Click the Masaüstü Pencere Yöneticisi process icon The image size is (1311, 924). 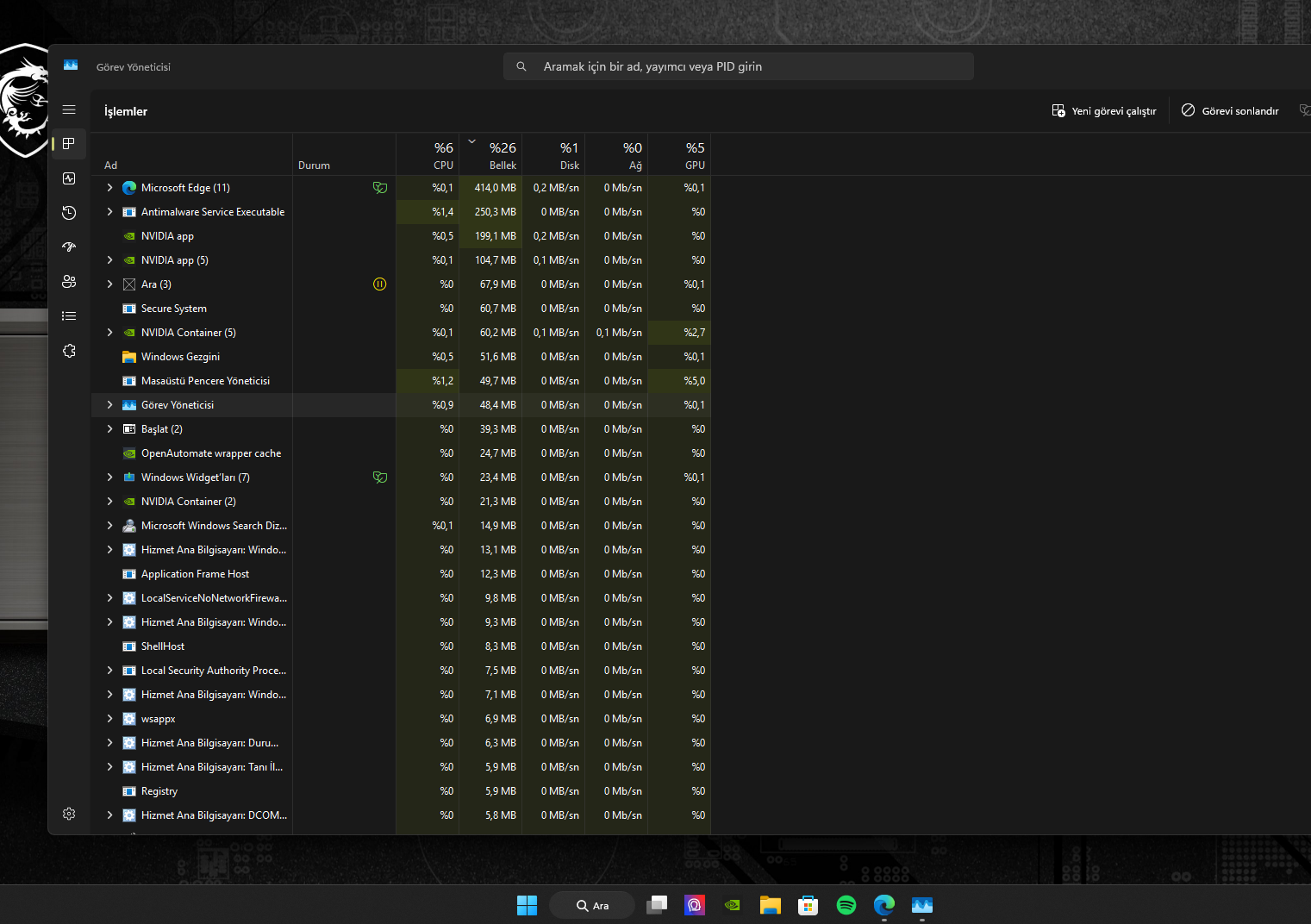[x=129, y=381]
